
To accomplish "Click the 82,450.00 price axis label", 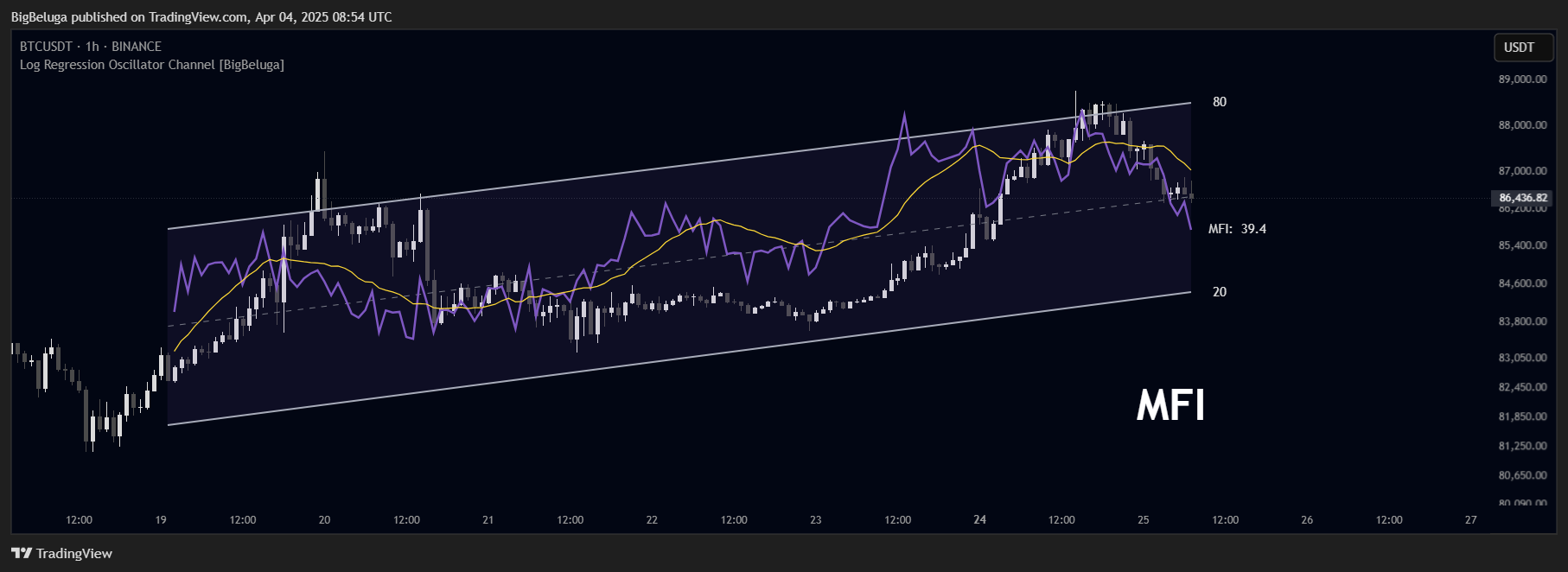I will point(1522,387).
